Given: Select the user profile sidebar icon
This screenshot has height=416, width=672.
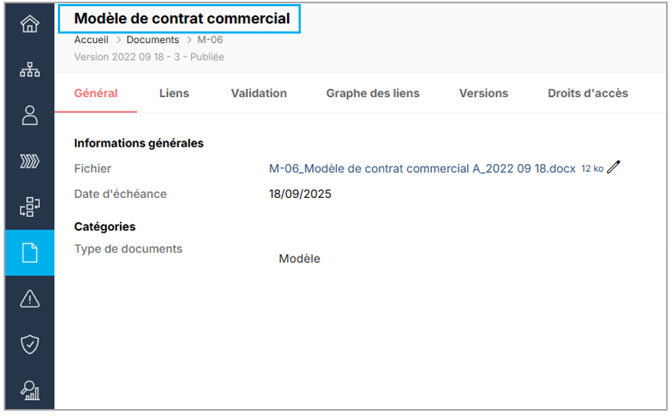Looking at the screenshot, I should pyautogui.click(x=29, y=115).
